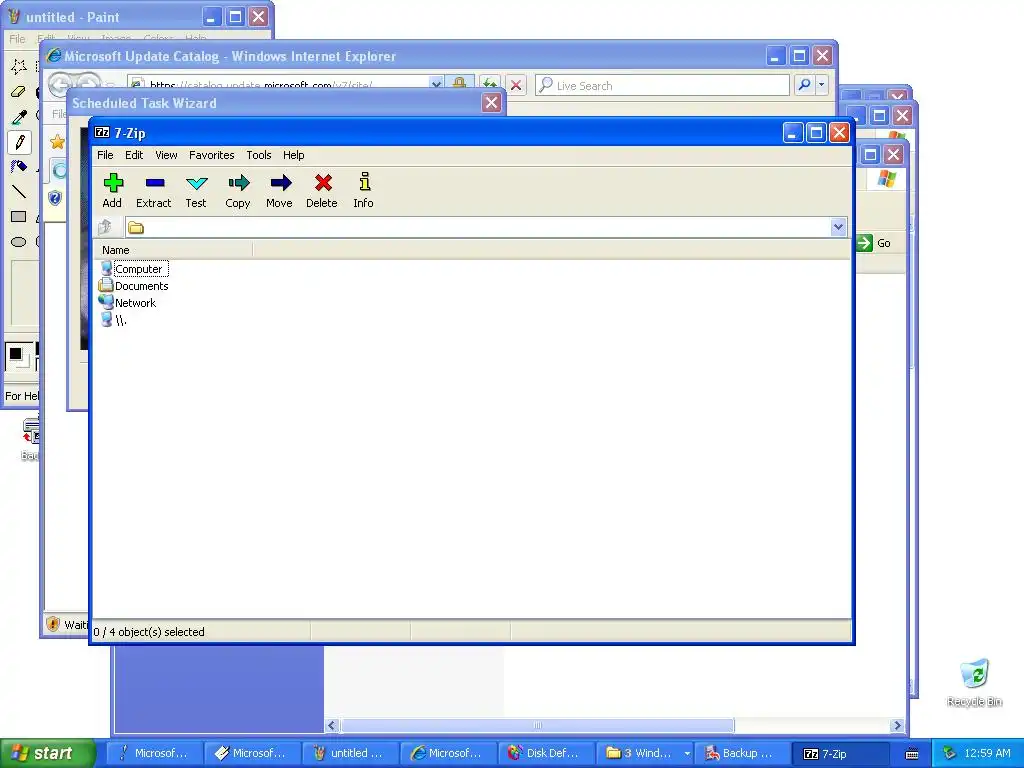Viewport: 1024px width, 768px height.
Task: Click the green Go button in background window
Action: point(874,243)
